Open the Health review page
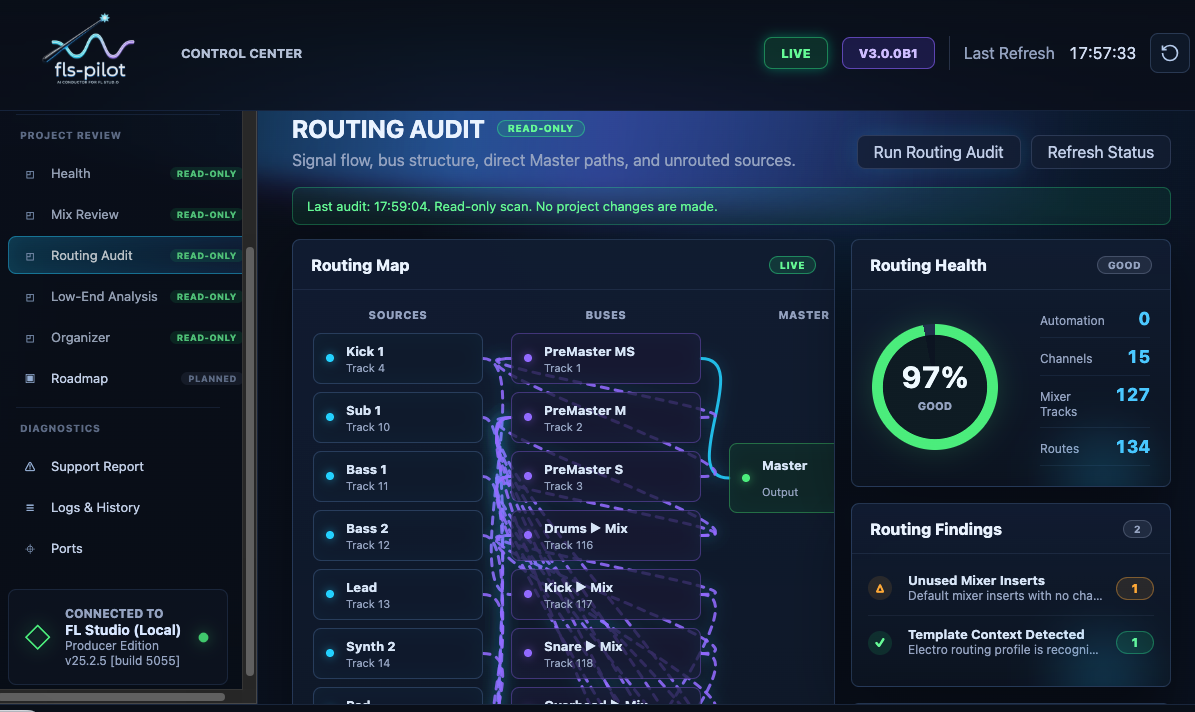This screenshot has height=712, width=1195. point(125,174)
